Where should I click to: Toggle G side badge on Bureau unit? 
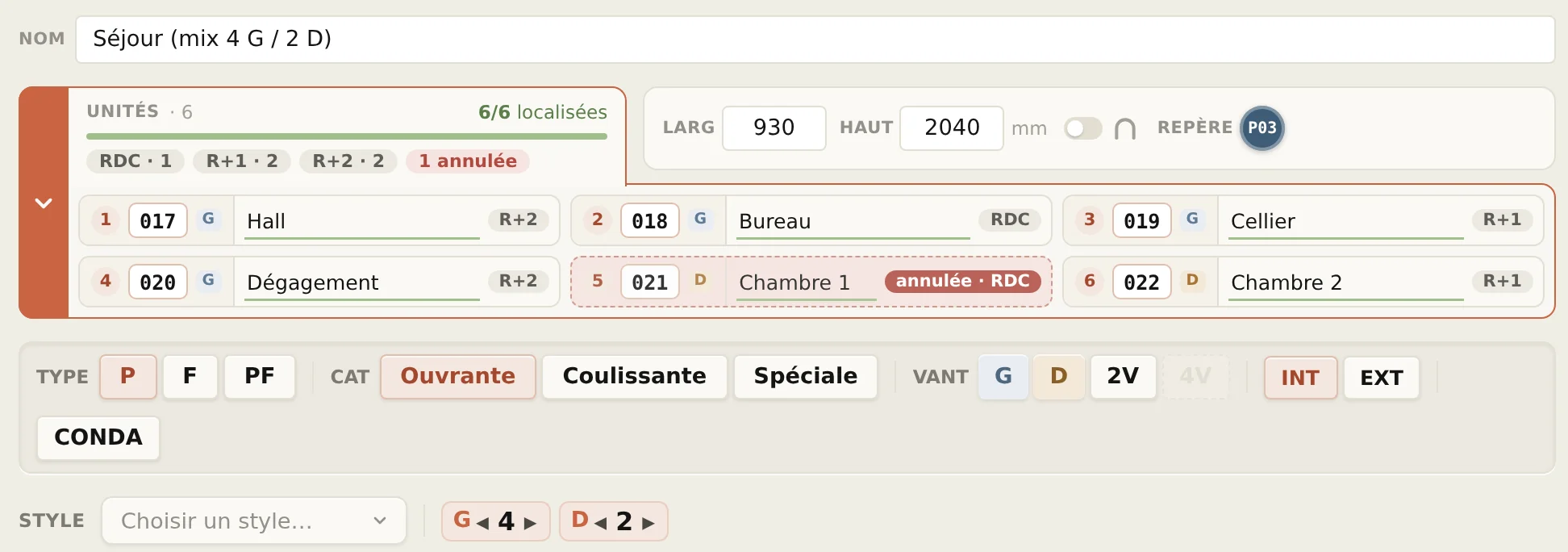[700, 219]
